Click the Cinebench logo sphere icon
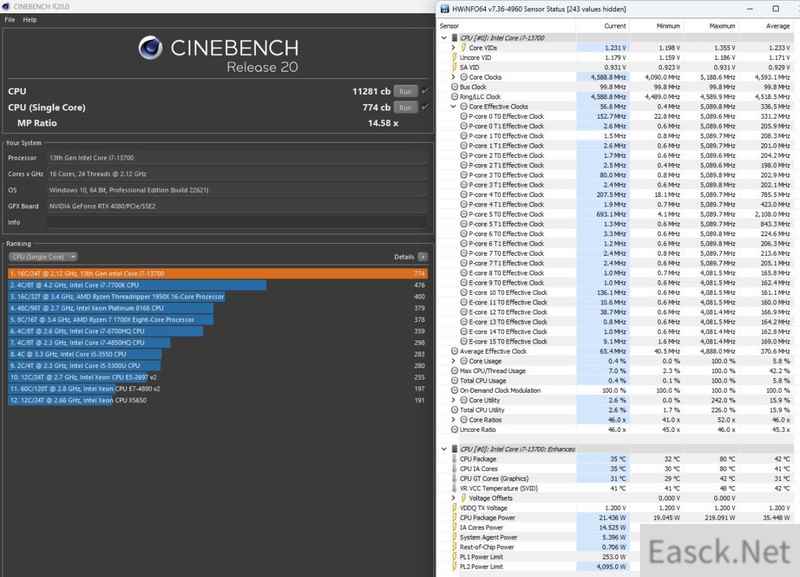This screenshot has height=577, width=800. click(151, 48)
